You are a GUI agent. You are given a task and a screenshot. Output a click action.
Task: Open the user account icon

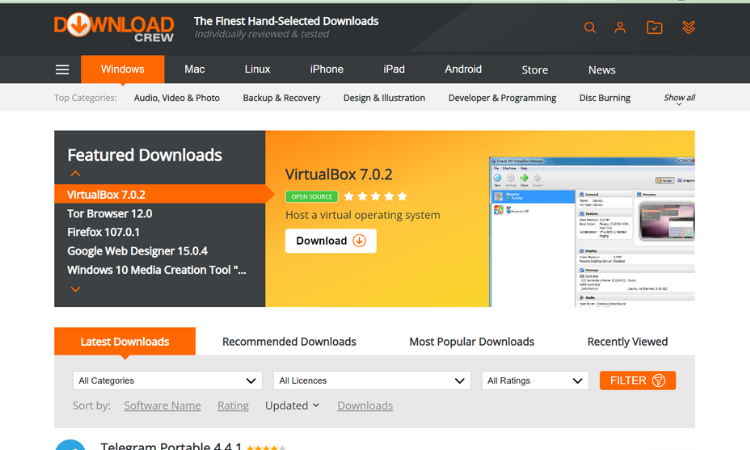point(620,27)
